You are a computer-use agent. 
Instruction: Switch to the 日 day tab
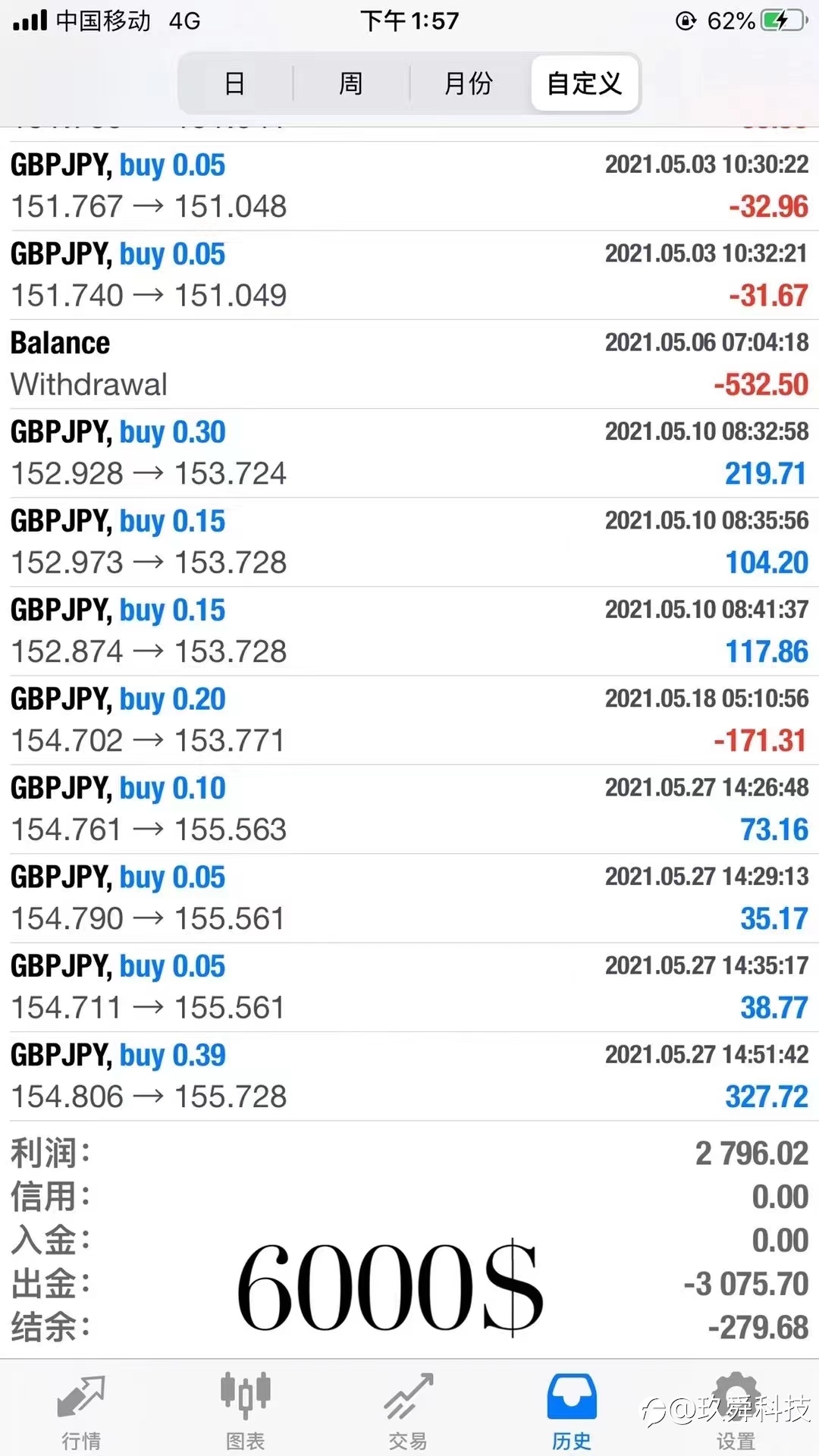(235, 83)
